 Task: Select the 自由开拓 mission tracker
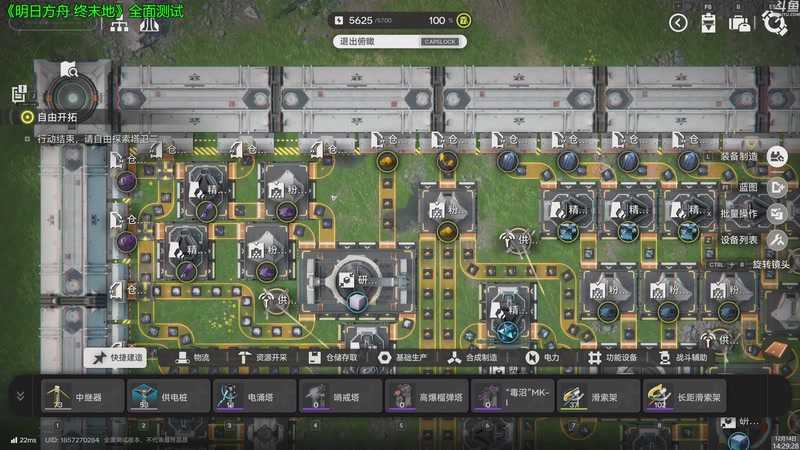click(49, 117)
